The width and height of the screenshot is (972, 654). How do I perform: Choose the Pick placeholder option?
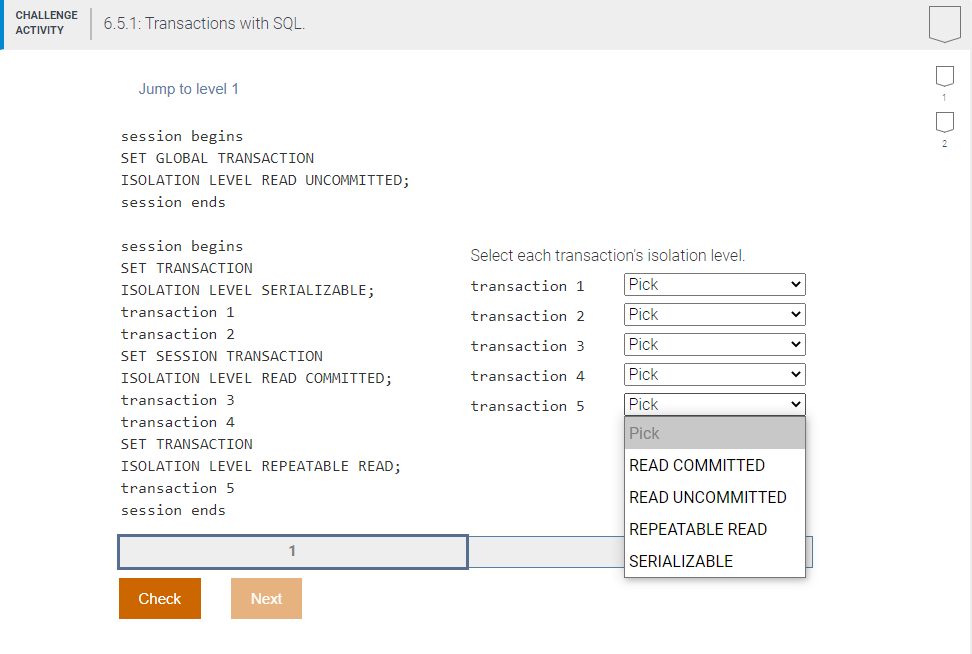click(x=645, y=432)
